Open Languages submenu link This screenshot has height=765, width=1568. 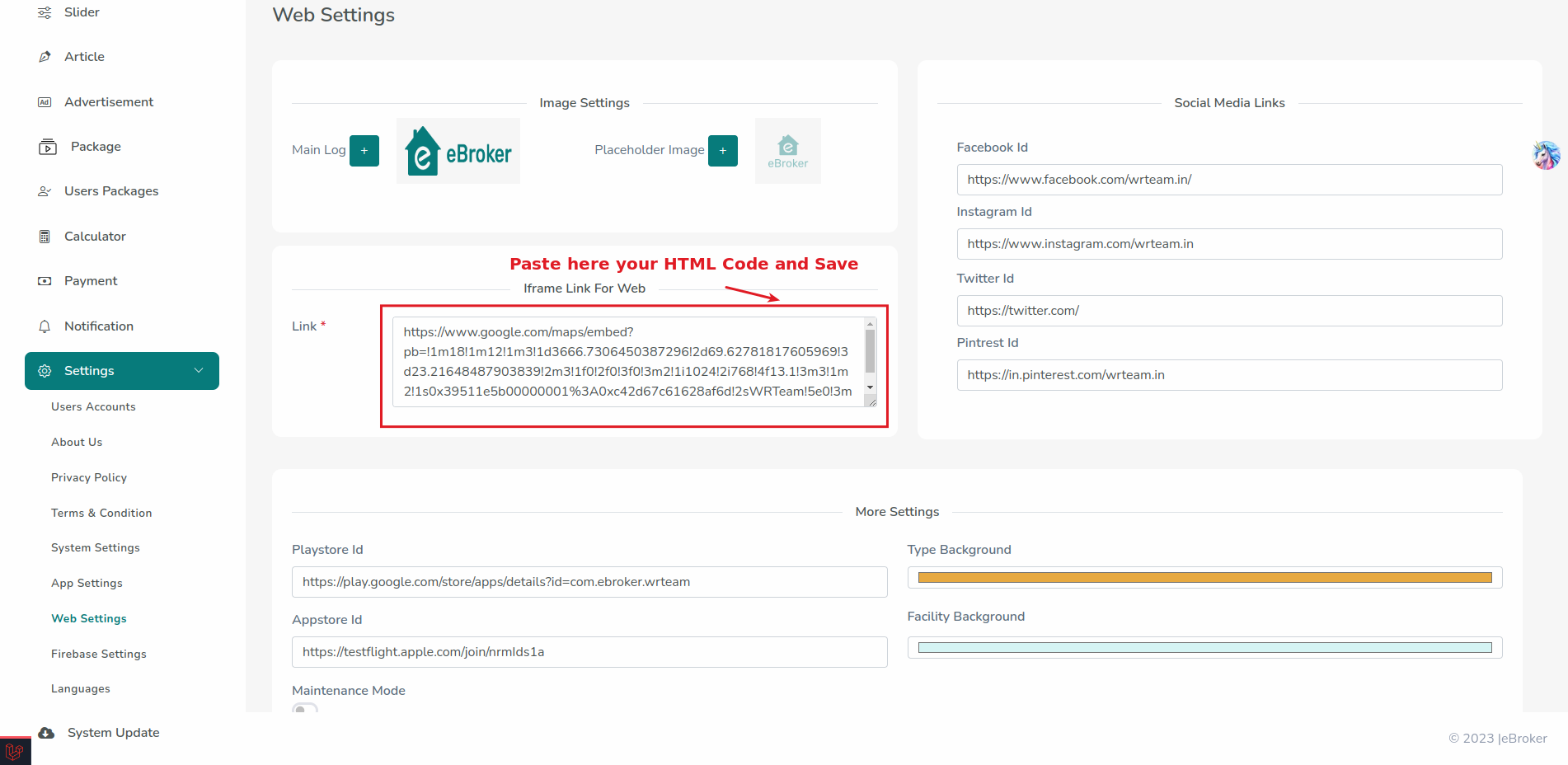pyautogui.click(x=81, y=689)
